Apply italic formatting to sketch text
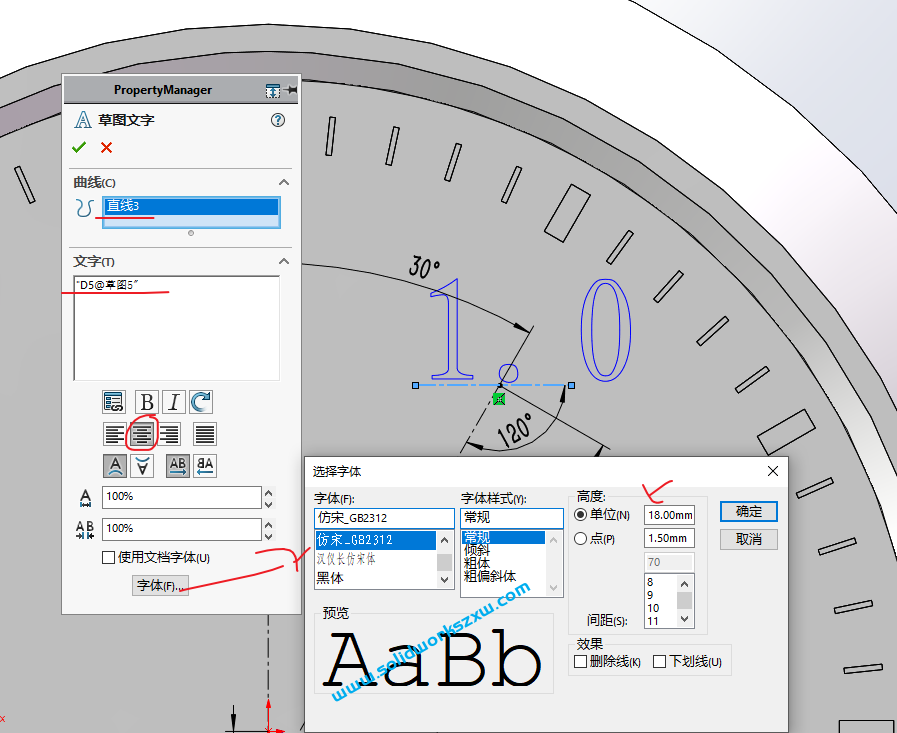897x733 pixels. pos(172,401)
